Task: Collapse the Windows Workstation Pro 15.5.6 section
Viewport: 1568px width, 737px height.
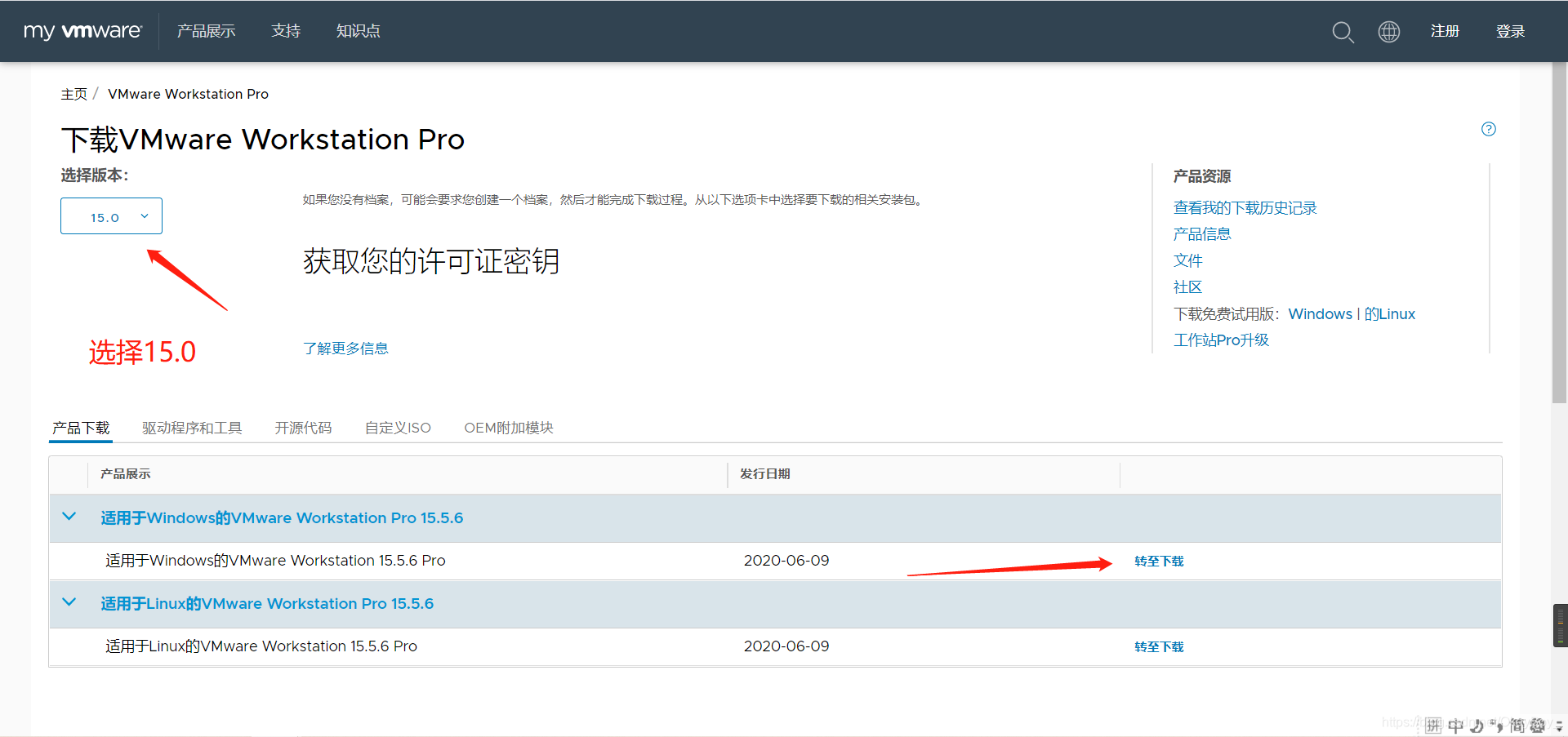Action: [69, 517]
